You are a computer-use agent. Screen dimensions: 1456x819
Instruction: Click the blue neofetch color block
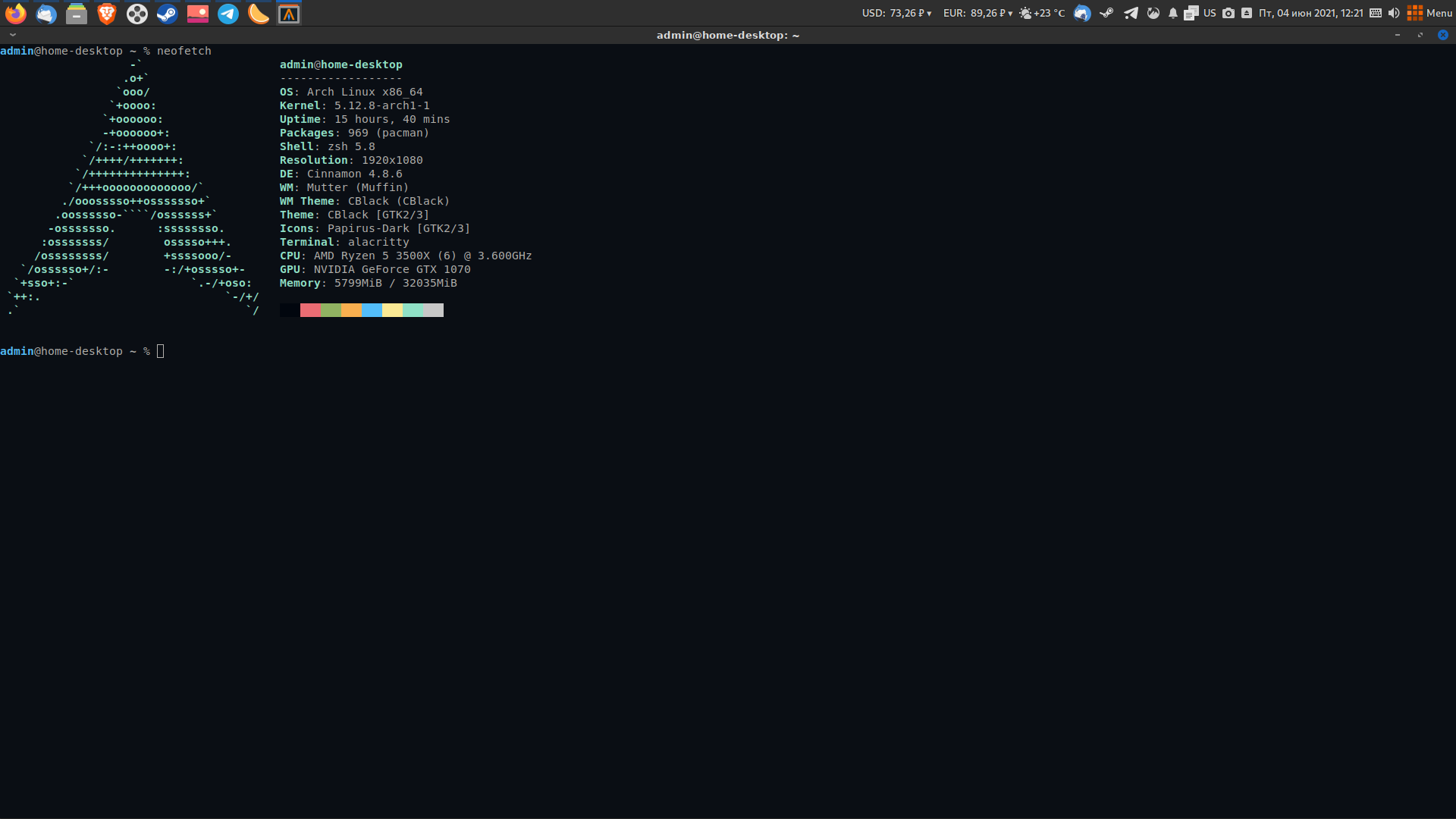coord(372,310)
